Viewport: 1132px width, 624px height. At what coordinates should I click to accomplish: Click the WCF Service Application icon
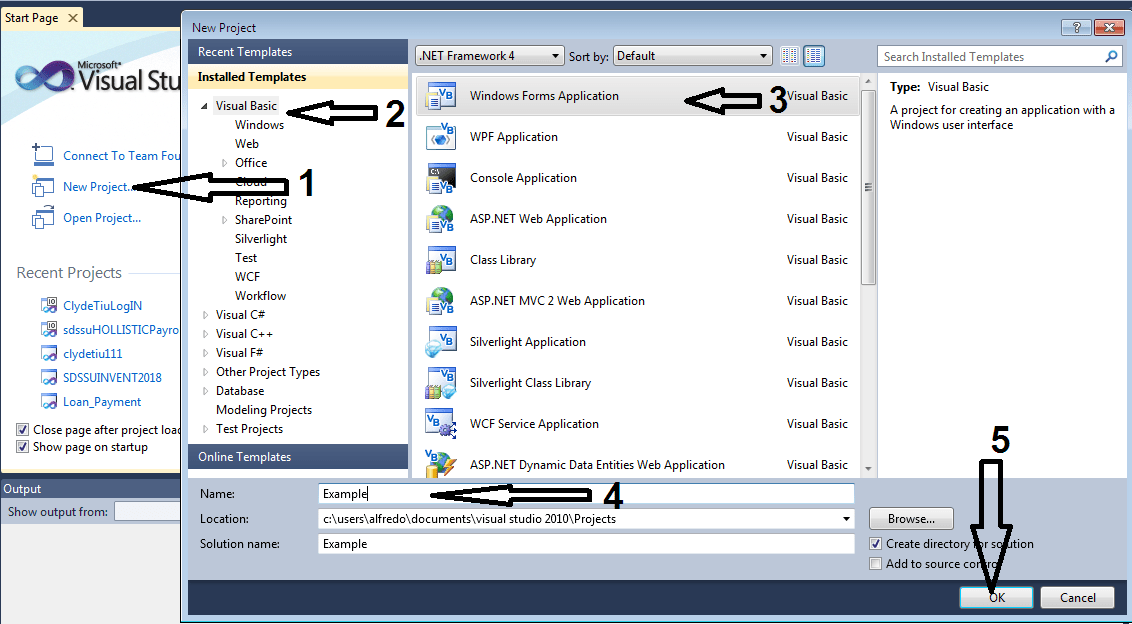tap(440, 424)
